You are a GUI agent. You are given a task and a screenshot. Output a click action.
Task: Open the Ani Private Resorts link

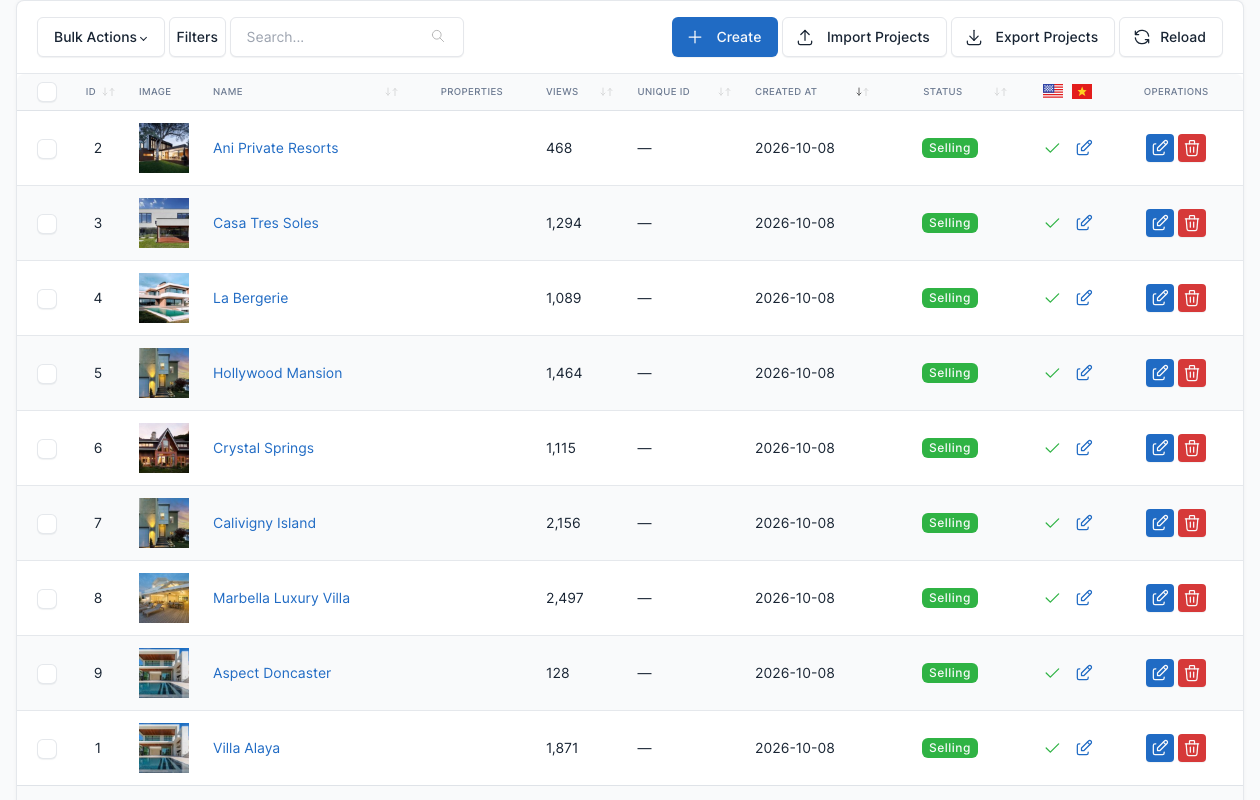tap(276, 148)
